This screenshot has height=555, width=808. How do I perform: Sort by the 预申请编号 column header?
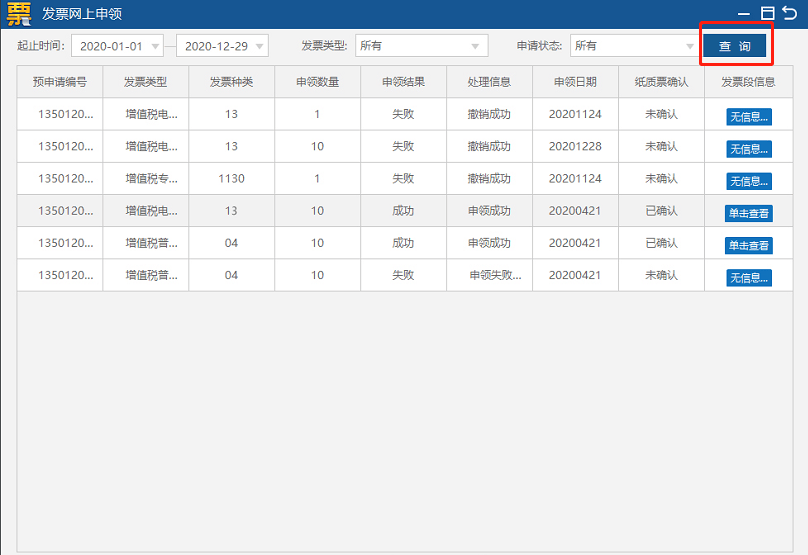[60, 82]
